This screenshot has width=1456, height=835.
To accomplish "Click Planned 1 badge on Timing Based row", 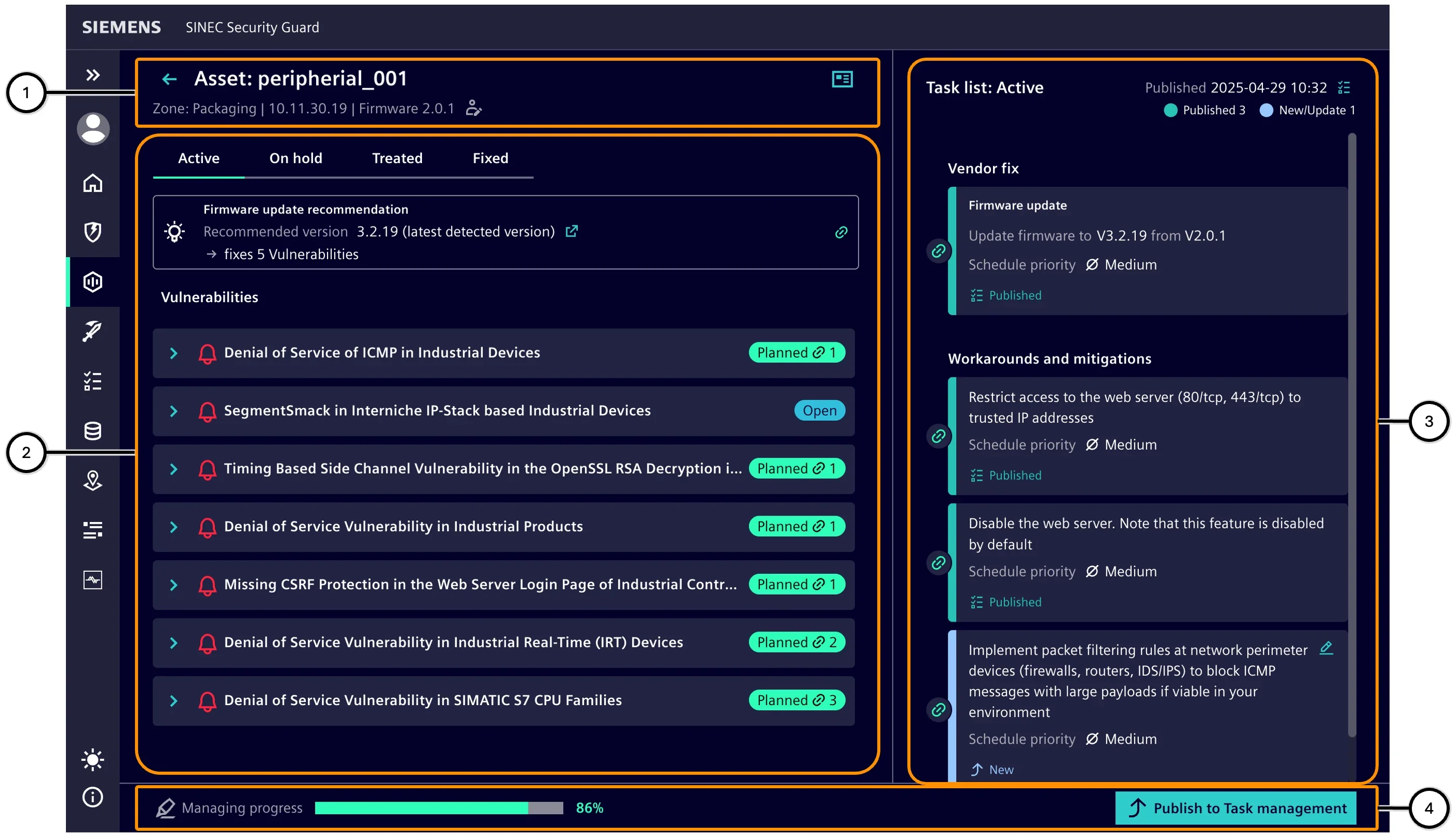I will click(797, 468).
